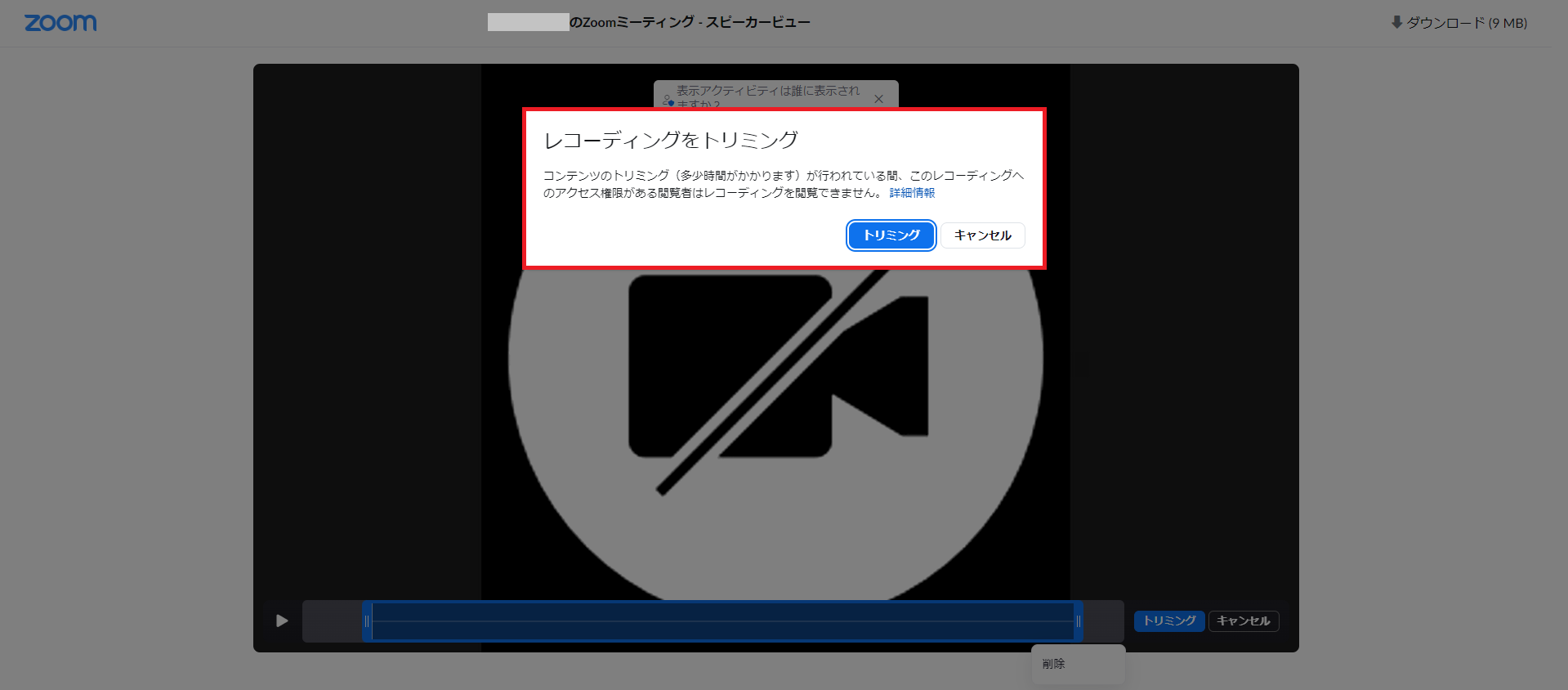Click the トリミング button beside the timeline
This screenshot has width=1568, height=690.
coord(1168,621)
